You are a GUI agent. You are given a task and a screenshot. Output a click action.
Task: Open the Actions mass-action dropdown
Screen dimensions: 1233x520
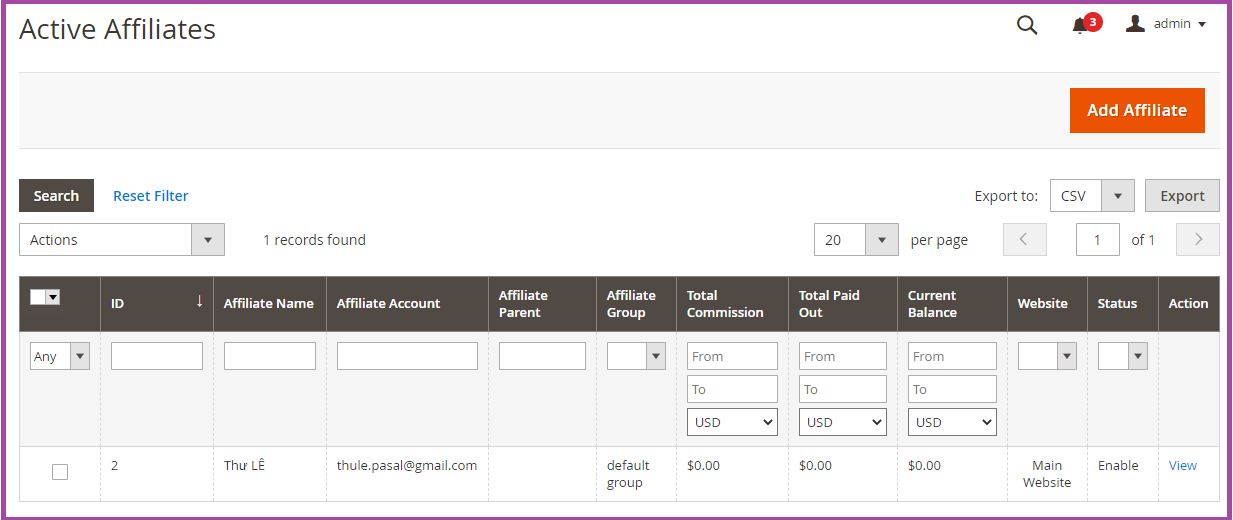point(121,240)
